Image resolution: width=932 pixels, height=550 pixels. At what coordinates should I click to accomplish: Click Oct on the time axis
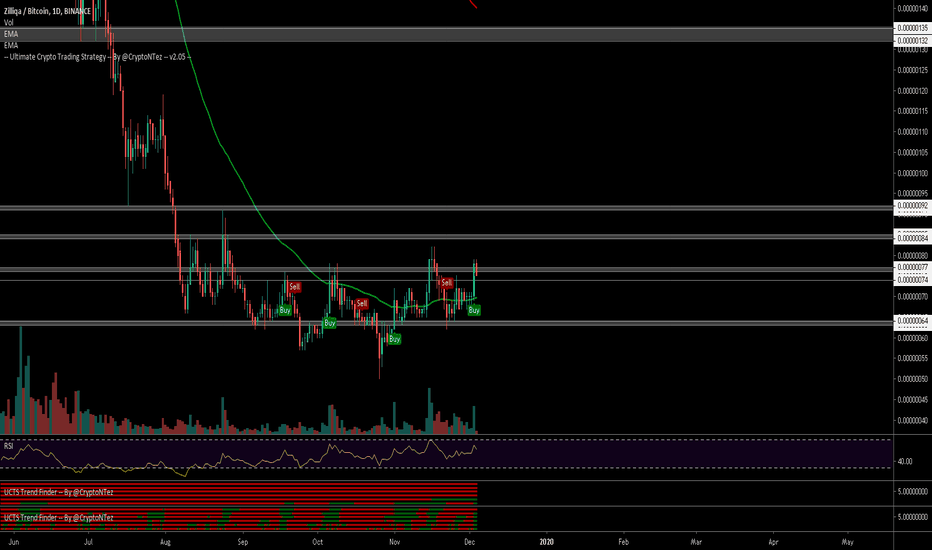pos(317,542)
